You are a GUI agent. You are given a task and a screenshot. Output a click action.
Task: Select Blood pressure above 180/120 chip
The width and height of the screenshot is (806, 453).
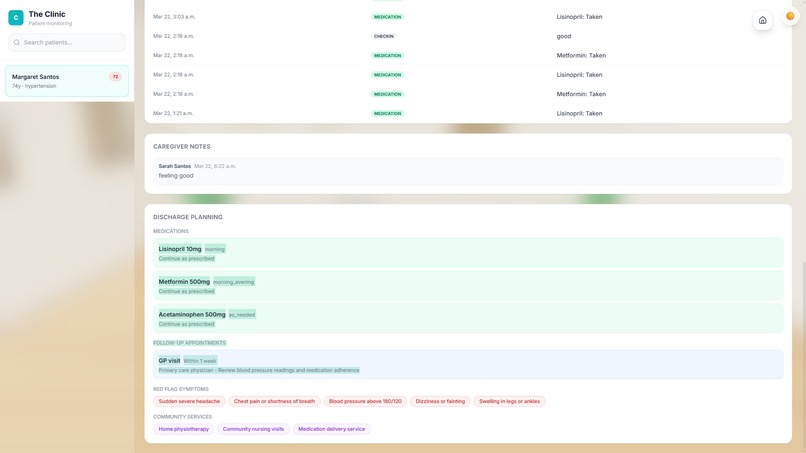tap(365, 402)
